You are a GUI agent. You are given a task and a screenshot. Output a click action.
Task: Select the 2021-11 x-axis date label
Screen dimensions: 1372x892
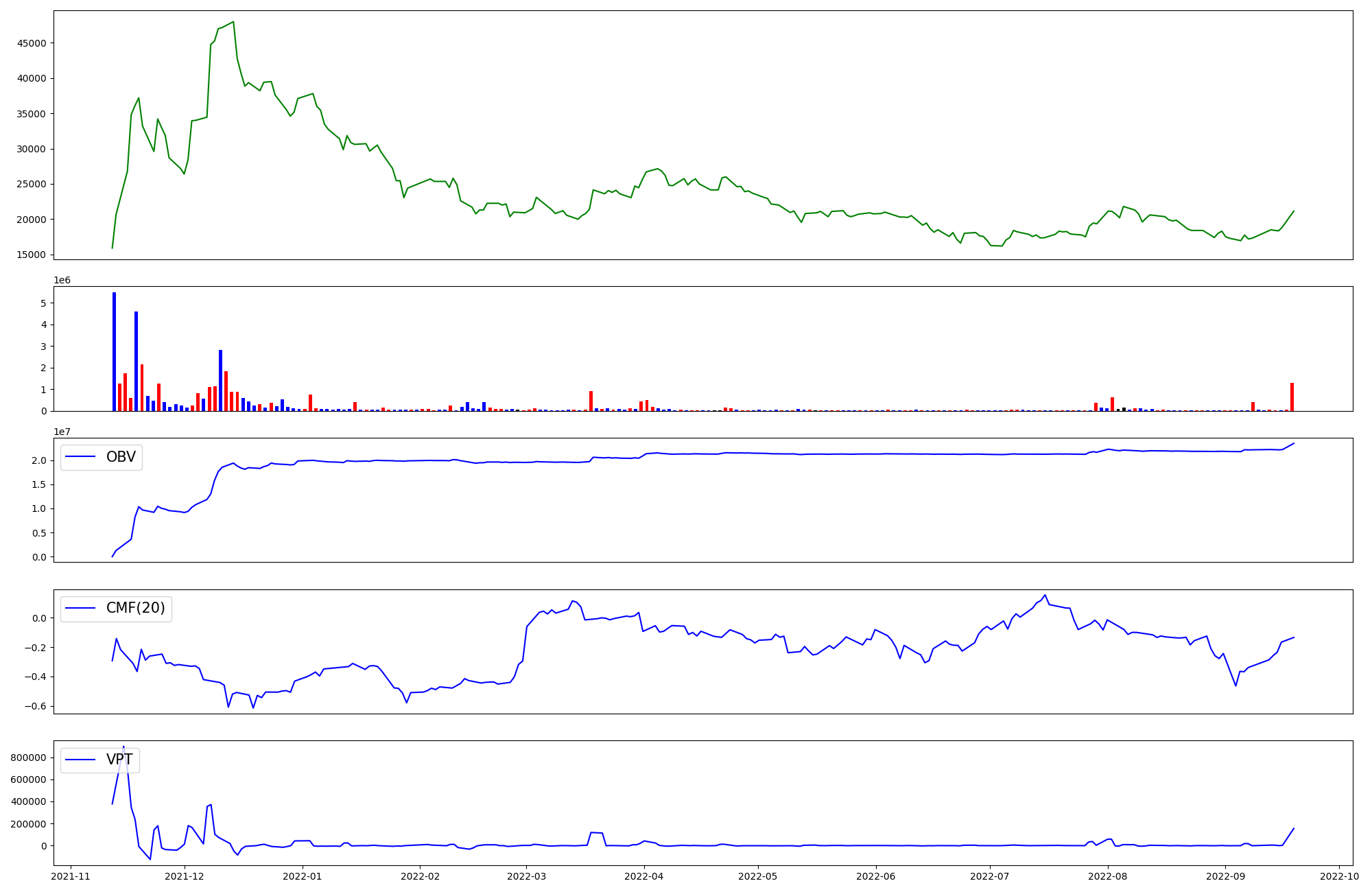click(71, 876)
